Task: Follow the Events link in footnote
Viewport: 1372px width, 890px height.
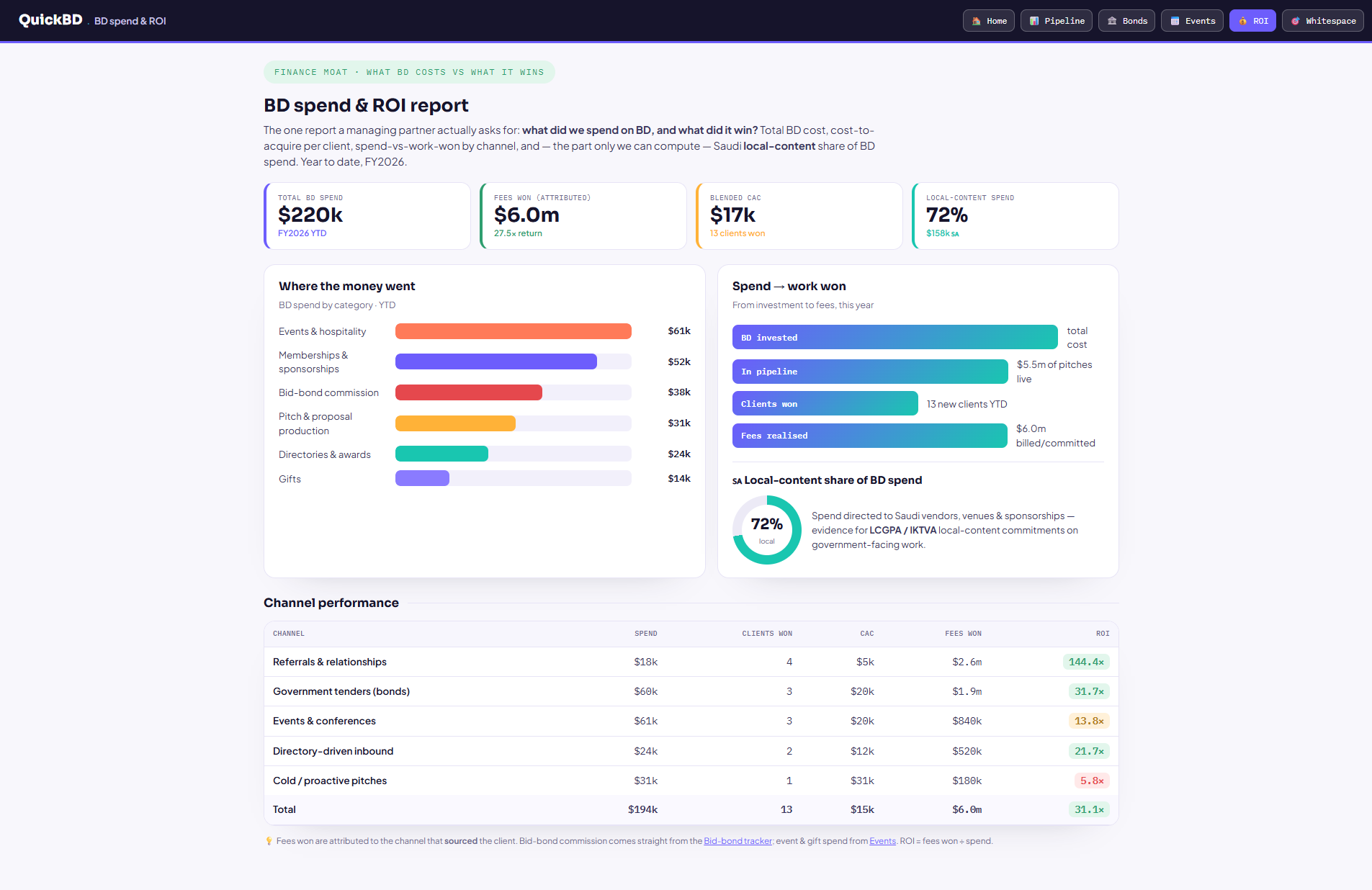Action: point(882,841)
